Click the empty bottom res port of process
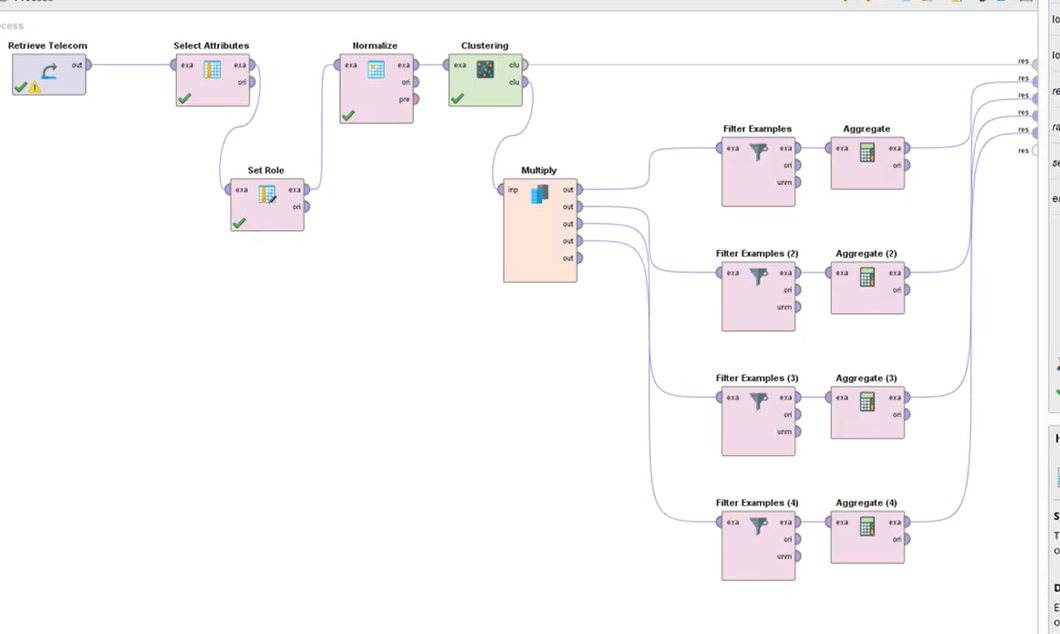The height and width of the screenshot is (634, 1060). [1035, 151]
